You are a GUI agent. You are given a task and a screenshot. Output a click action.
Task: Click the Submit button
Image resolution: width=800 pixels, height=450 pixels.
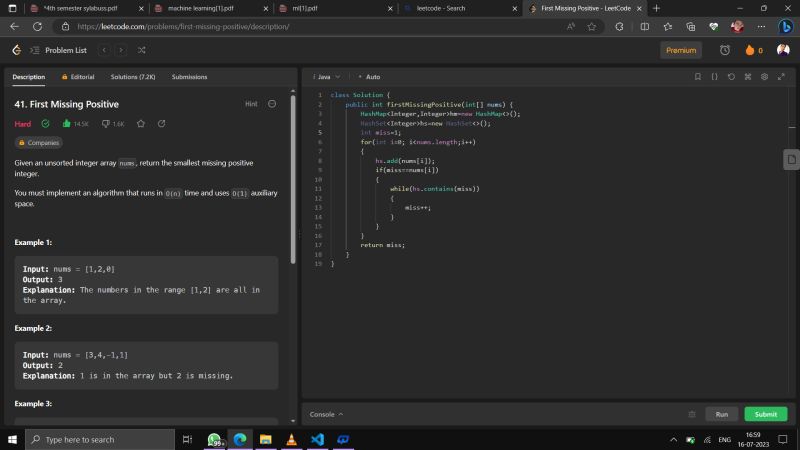coord(765,414)
